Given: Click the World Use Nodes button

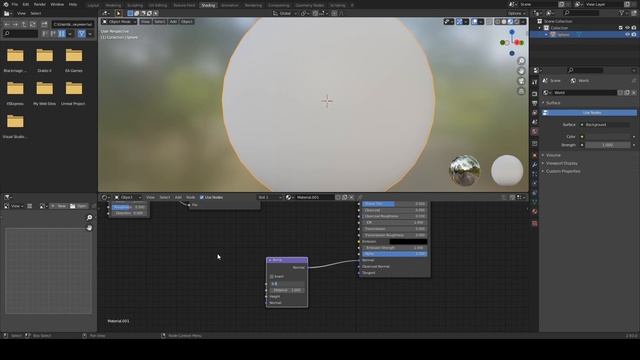Looking at the screenshot, I should (589, 113).
